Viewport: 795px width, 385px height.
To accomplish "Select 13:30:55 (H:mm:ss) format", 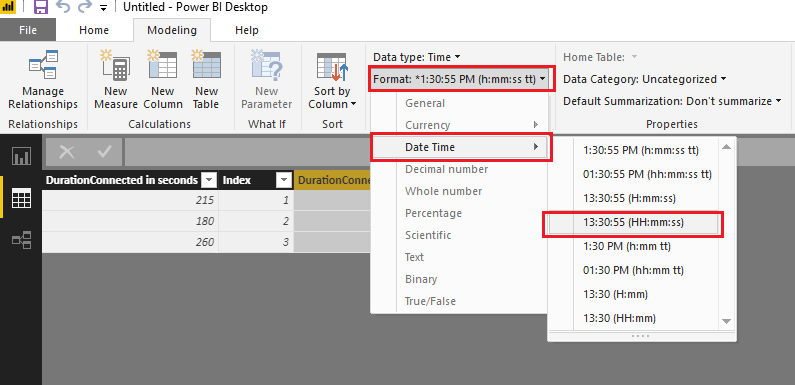I will (634, 198).
